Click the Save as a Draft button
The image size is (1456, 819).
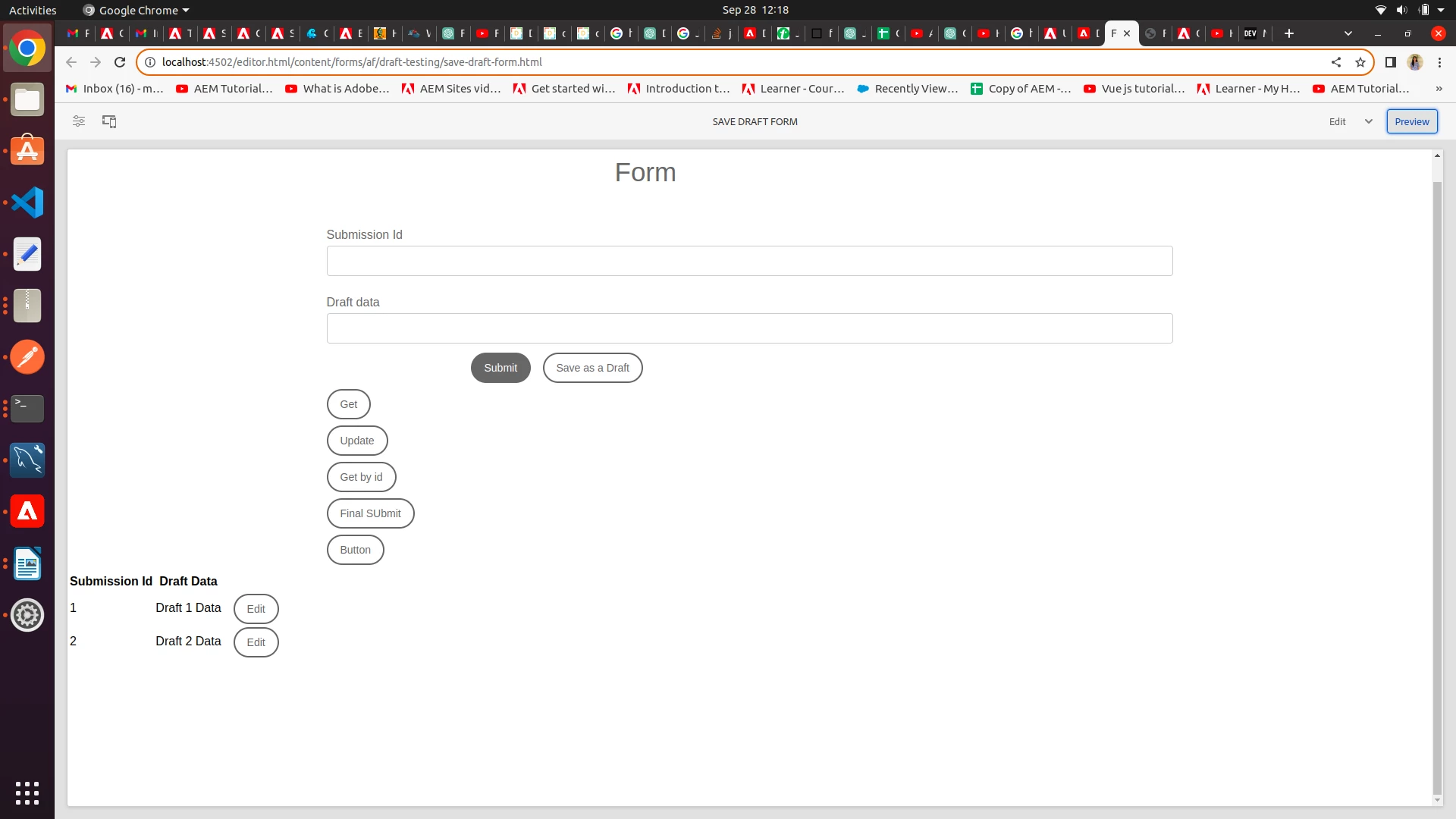coord(592,368)
